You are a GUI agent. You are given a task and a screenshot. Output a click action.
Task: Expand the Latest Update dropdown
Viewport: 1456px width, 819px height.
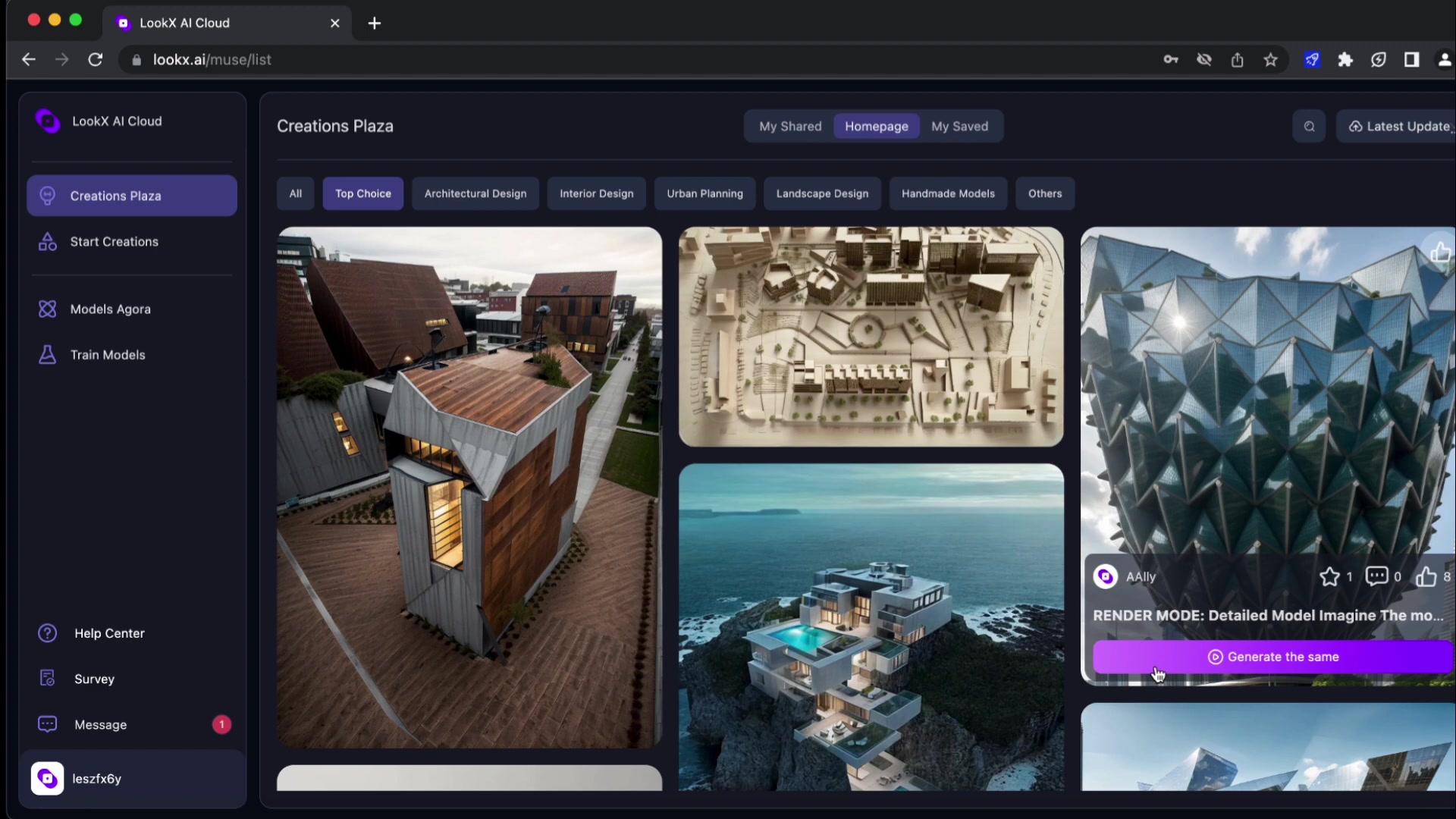pos(1404,126)
